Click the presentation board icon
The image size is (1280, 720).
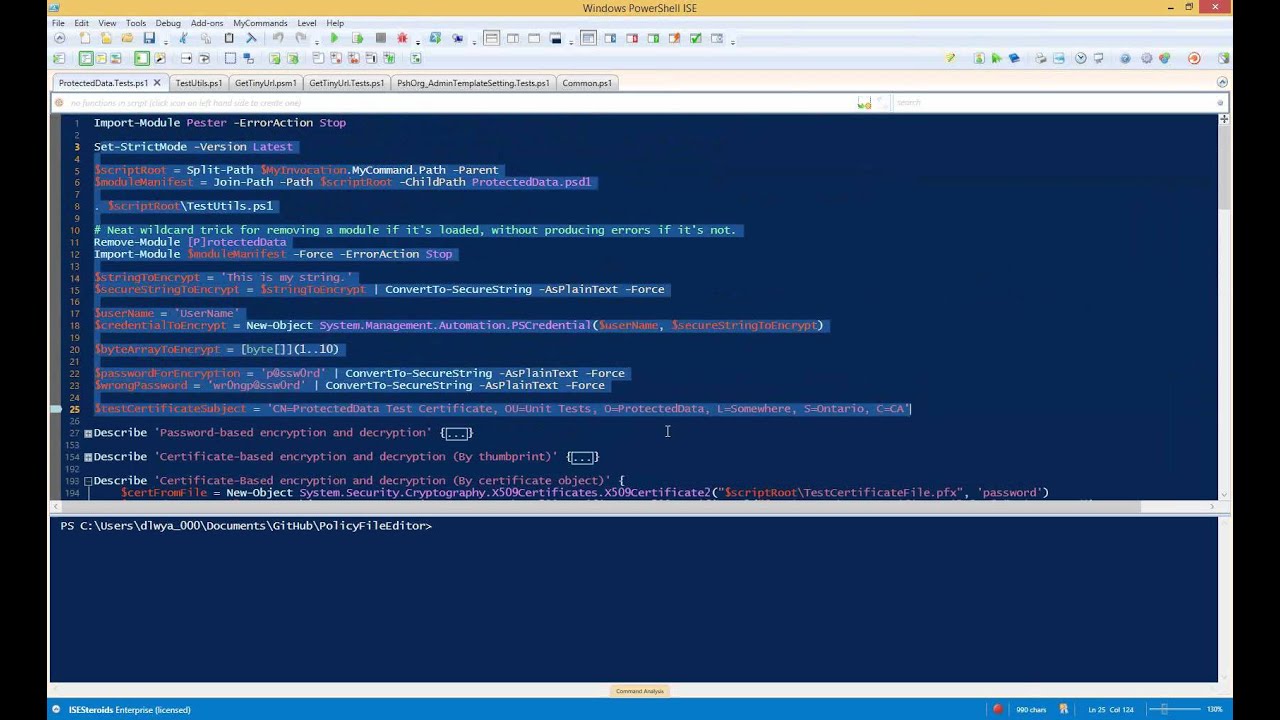click(1098, 58)
